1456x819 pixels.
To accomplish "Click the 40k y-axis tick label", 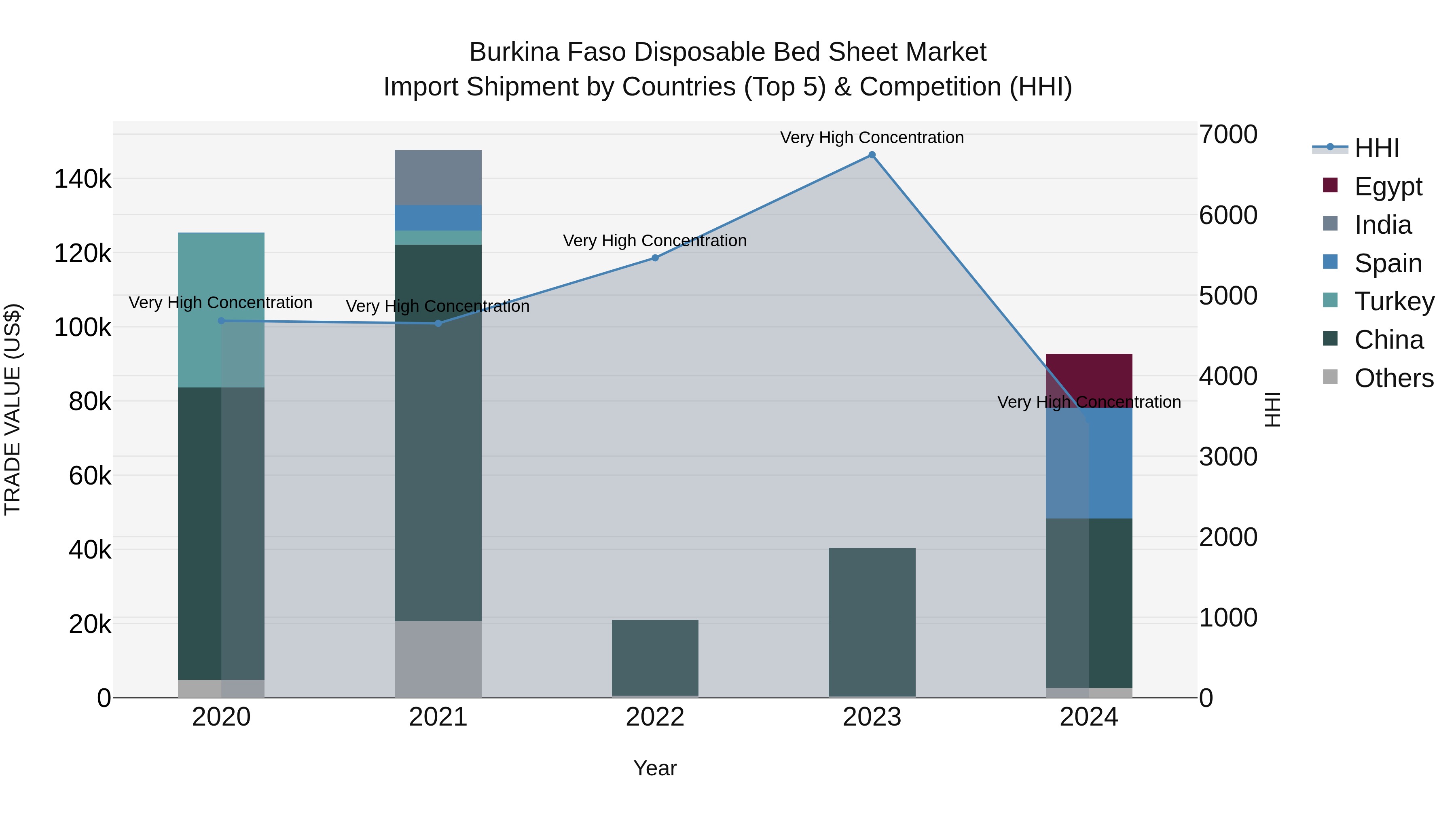I will point(91,550).
